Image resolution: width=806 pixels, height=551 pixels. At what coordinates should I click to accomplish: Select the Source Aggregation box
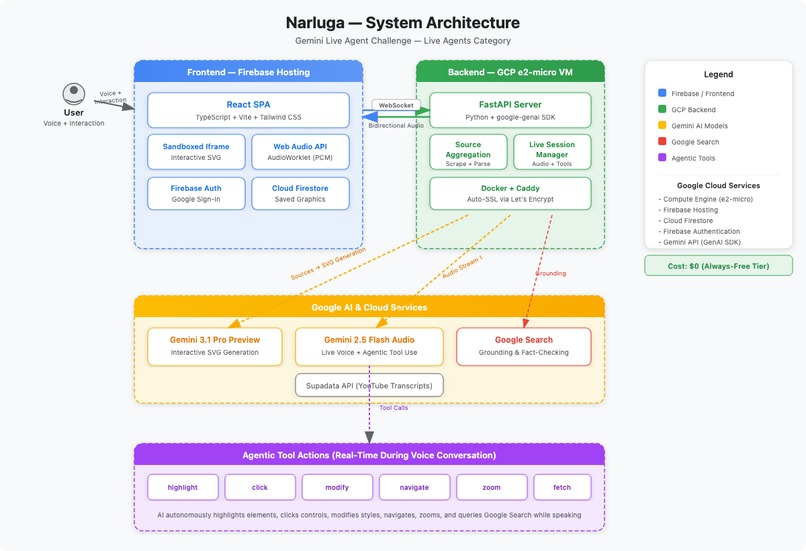tap(468, 152)
